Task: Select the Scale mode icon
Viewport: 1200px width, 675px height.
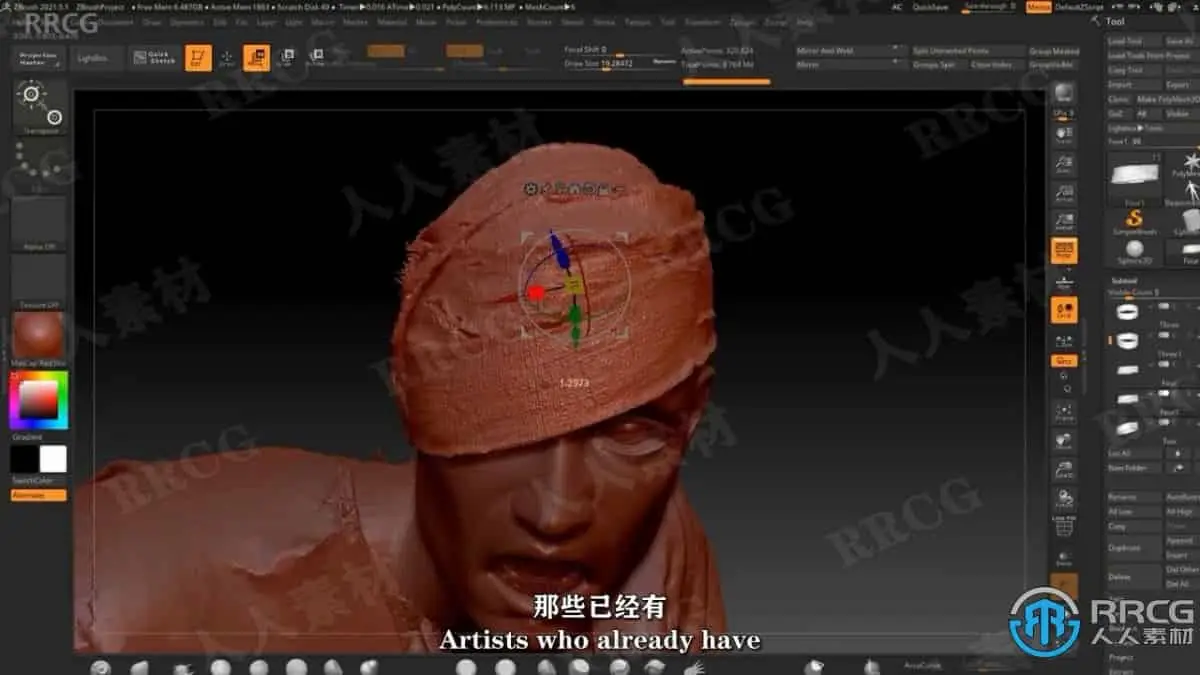Action: tap(286, 58)
